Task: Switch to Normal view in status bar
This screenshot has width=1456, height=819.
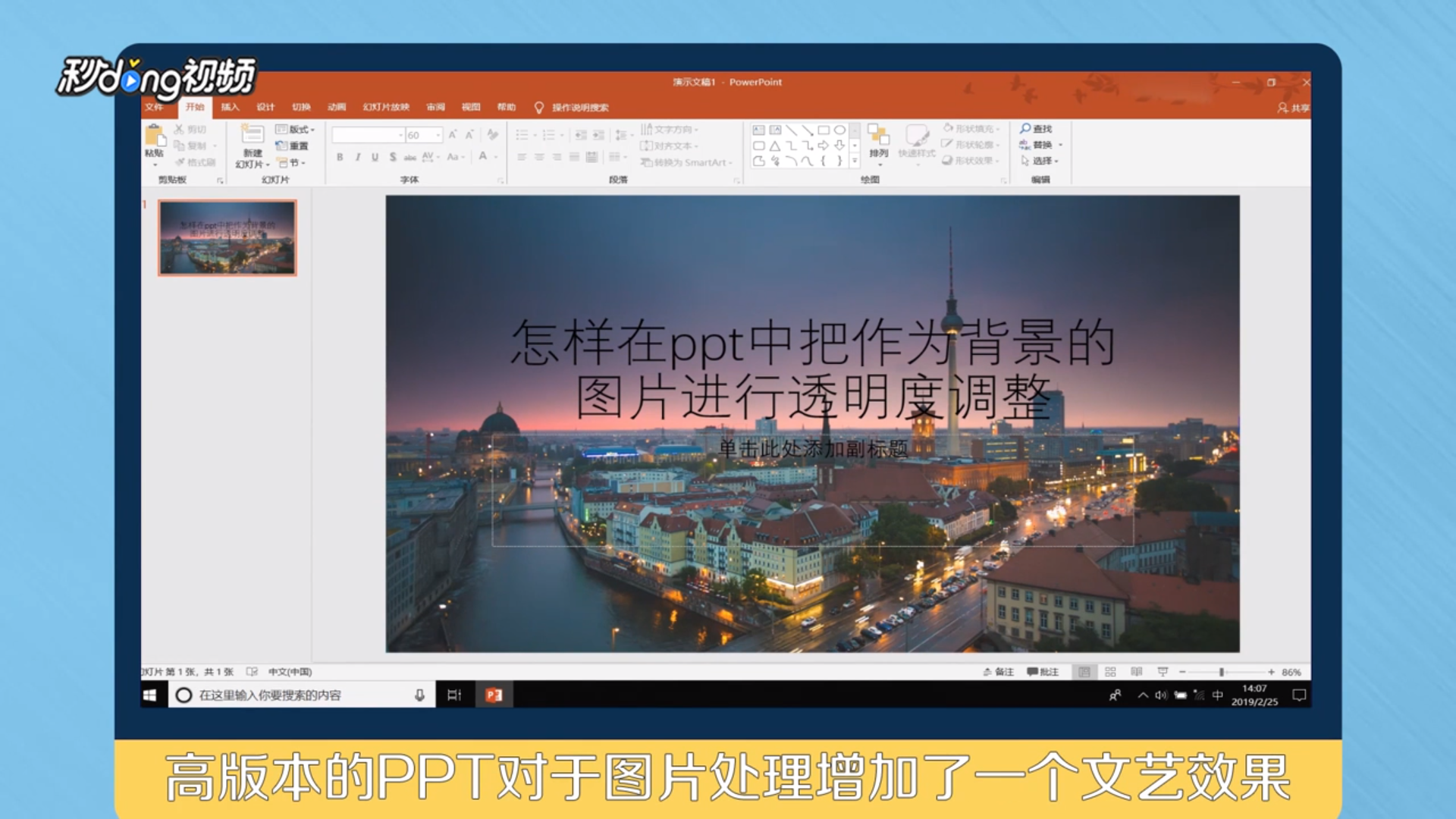Action: coord(1084,672)
